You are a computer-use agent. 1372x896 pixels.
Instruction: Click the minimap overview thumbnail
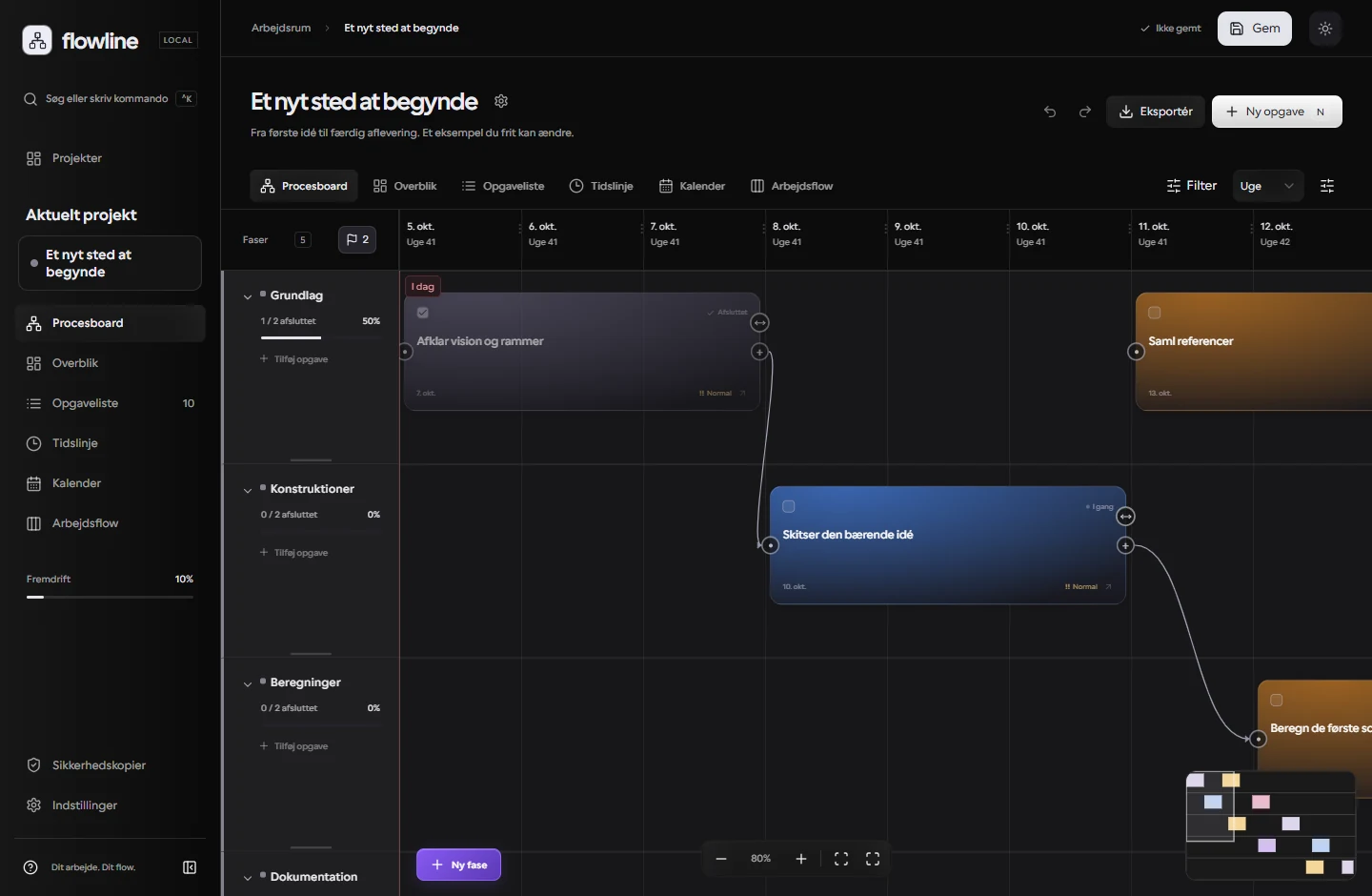coord(1271,825)
